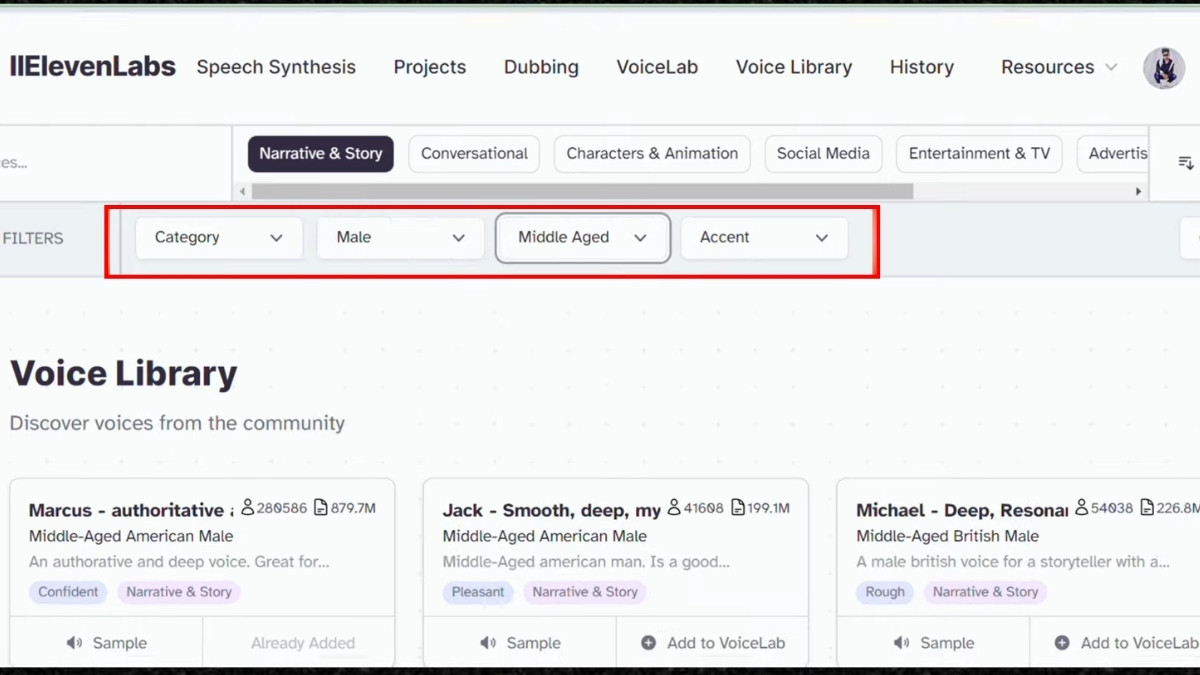This screenshot has height=675, width=1200.
Task: Click the sort icon beside category chips
Action: [x=1186, y=162]
